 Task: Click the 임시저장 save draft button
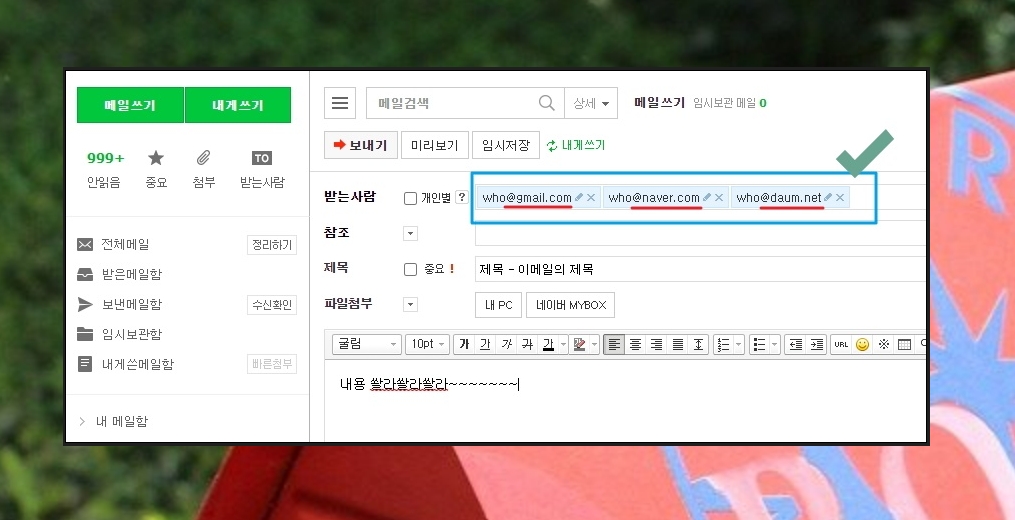pyautogui.click(x=506, y=145)
